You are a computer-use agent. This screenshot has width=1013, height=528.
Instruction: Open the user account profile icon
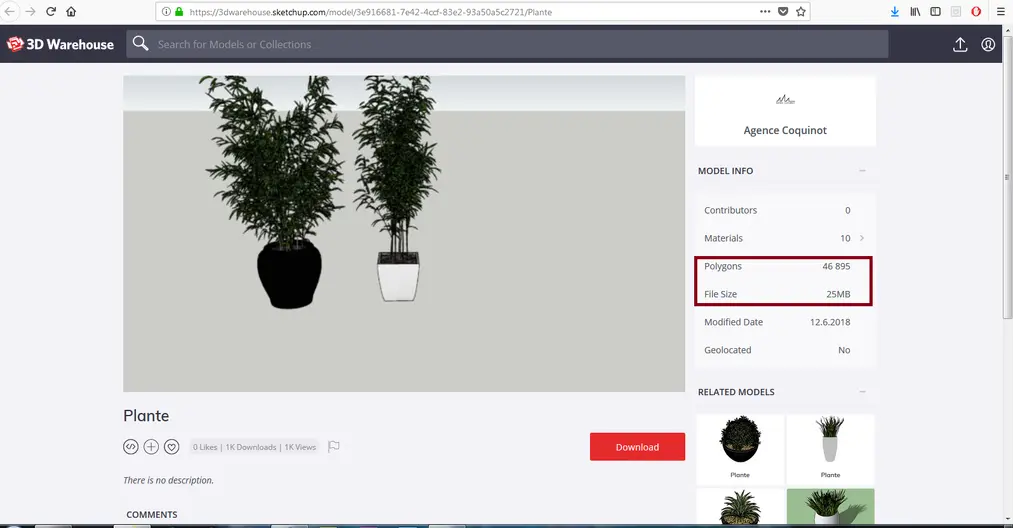pos(988,44)
